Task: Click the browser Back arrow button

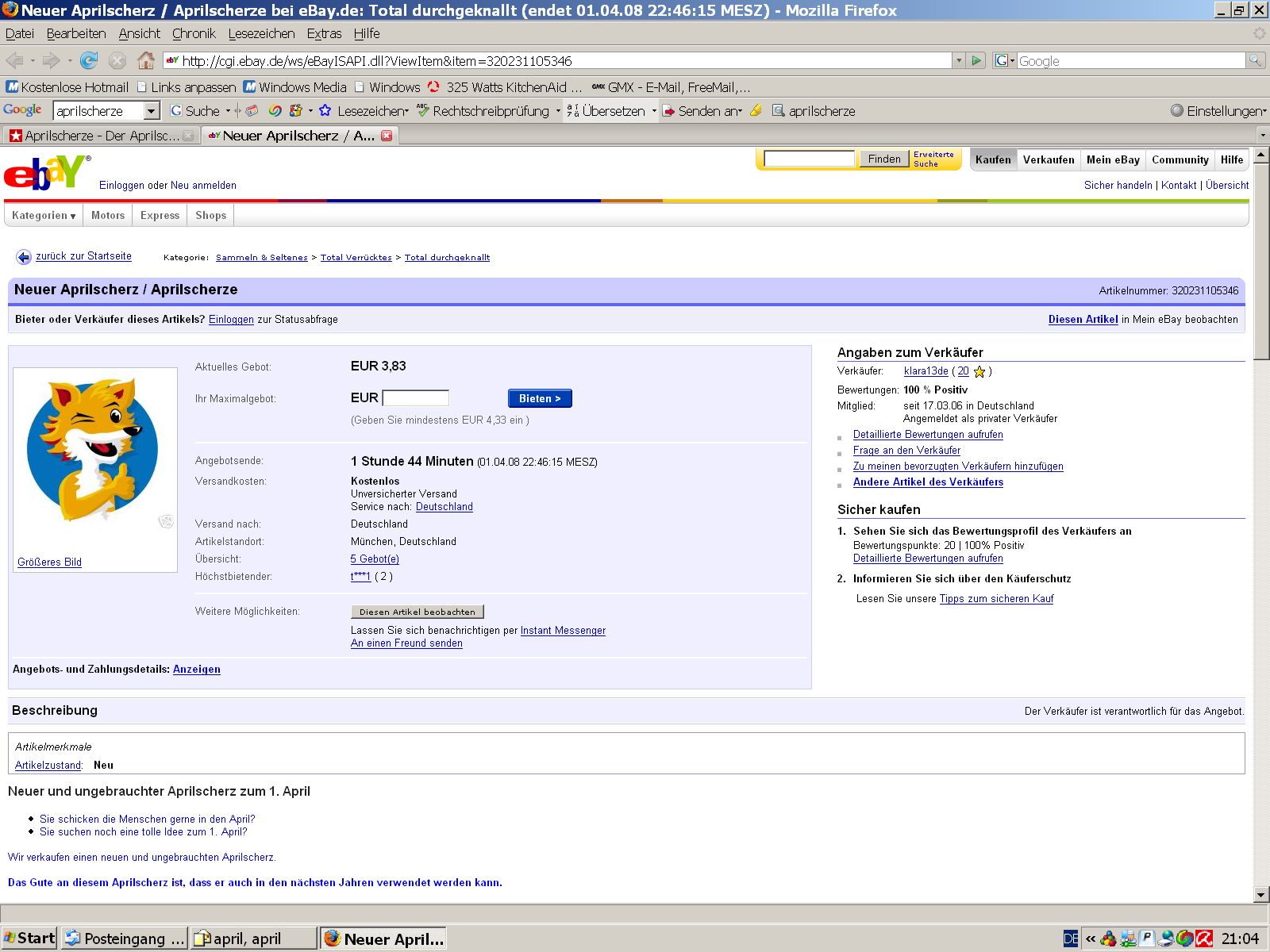Action: [14, 60]
